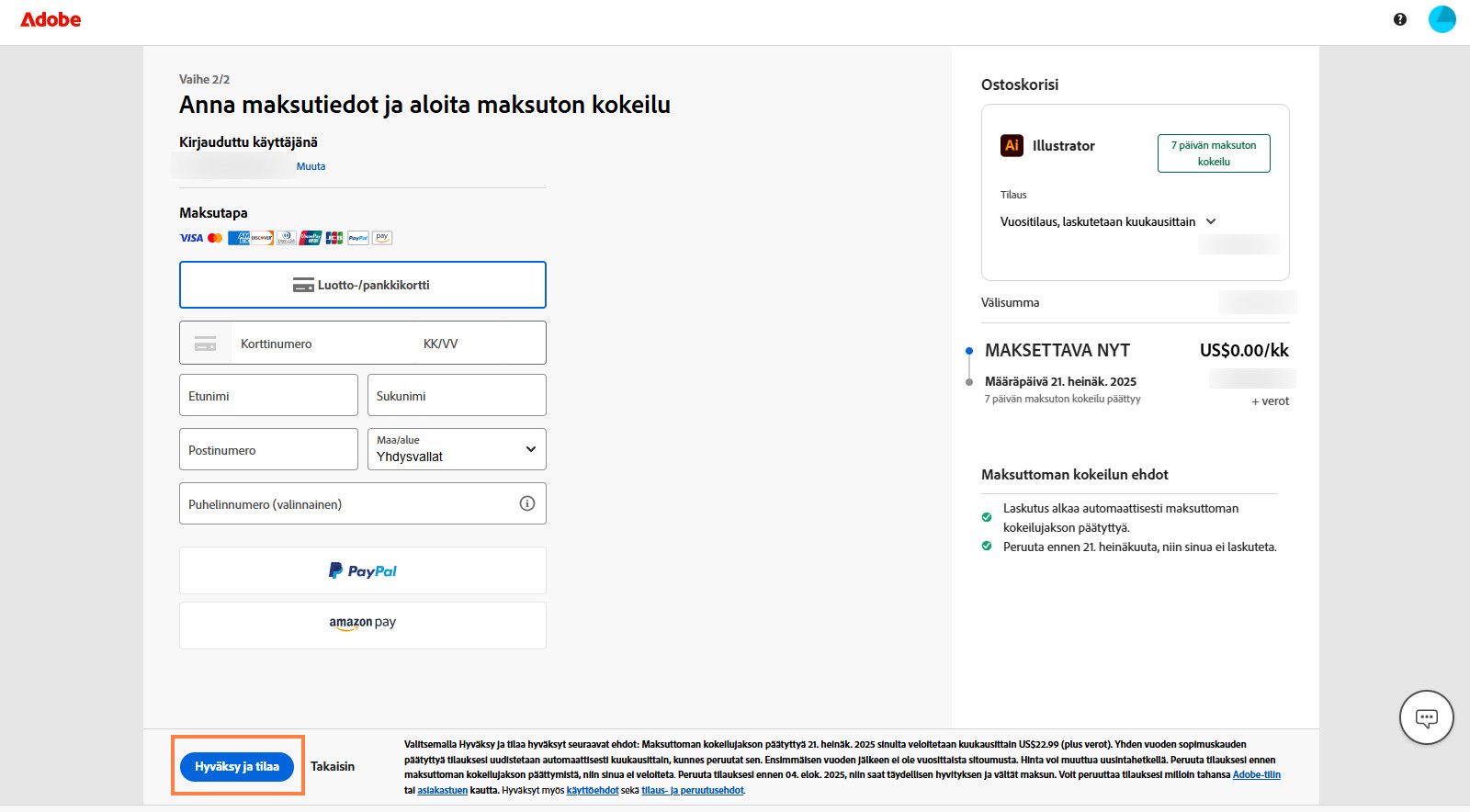
Task: Click the Hyväksy ja tilaa button
Action: point(237,766)
